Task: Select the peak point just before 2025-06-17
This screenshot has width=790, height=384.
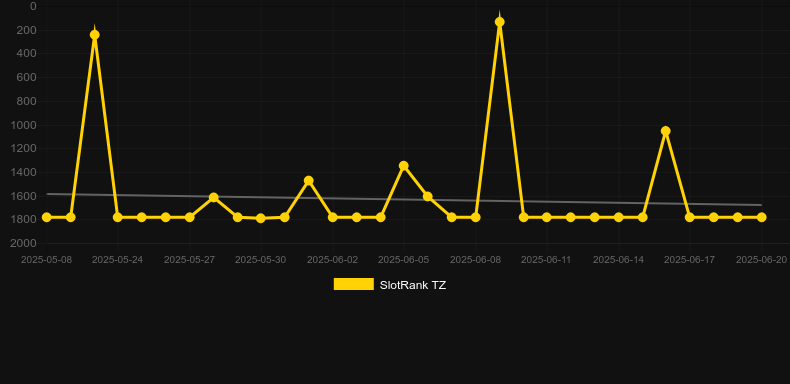Action: click(x=666, y=131)
